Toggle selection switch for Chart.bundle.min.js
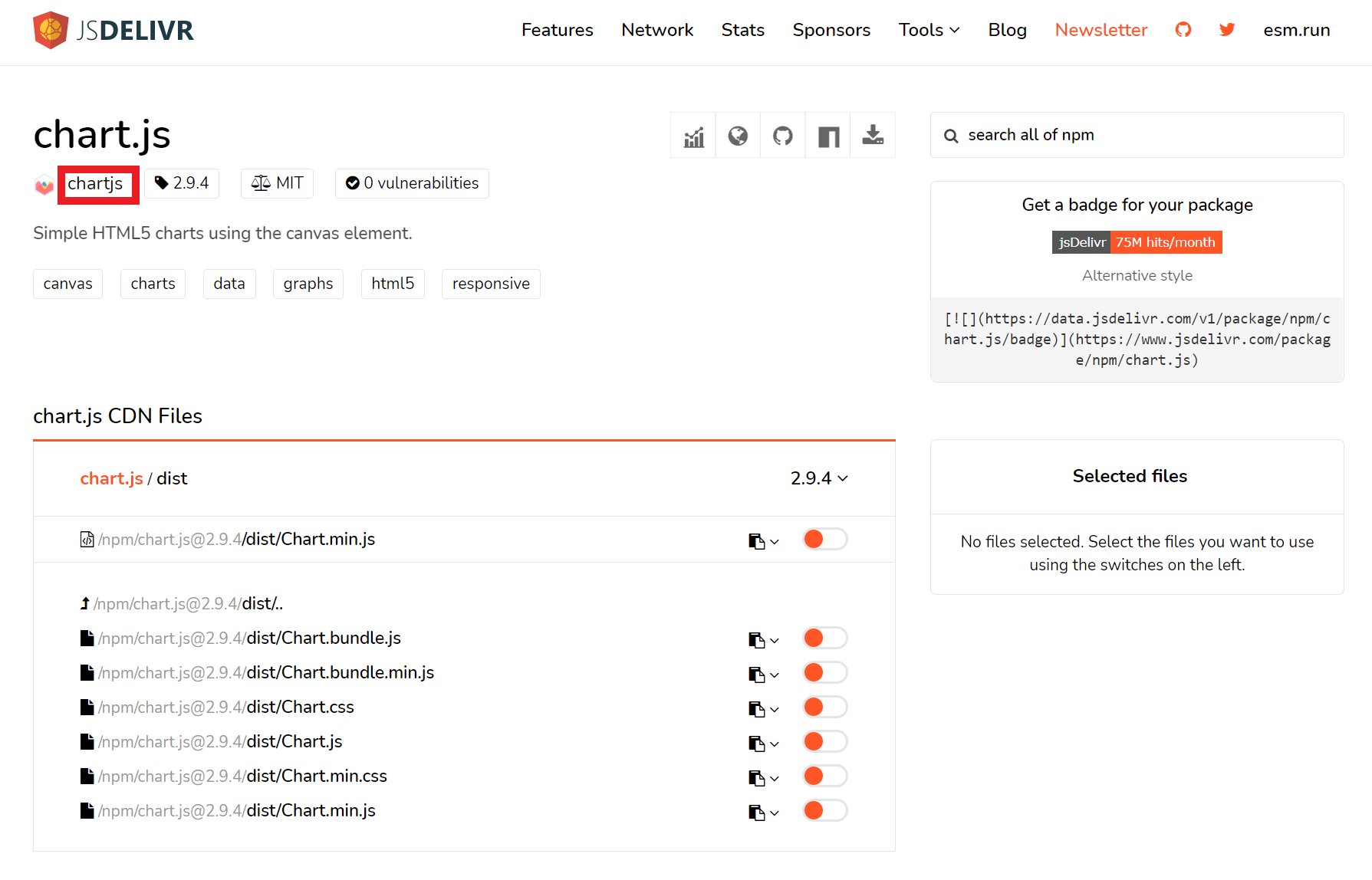1372x880 pixels. (x=825, y=672)
